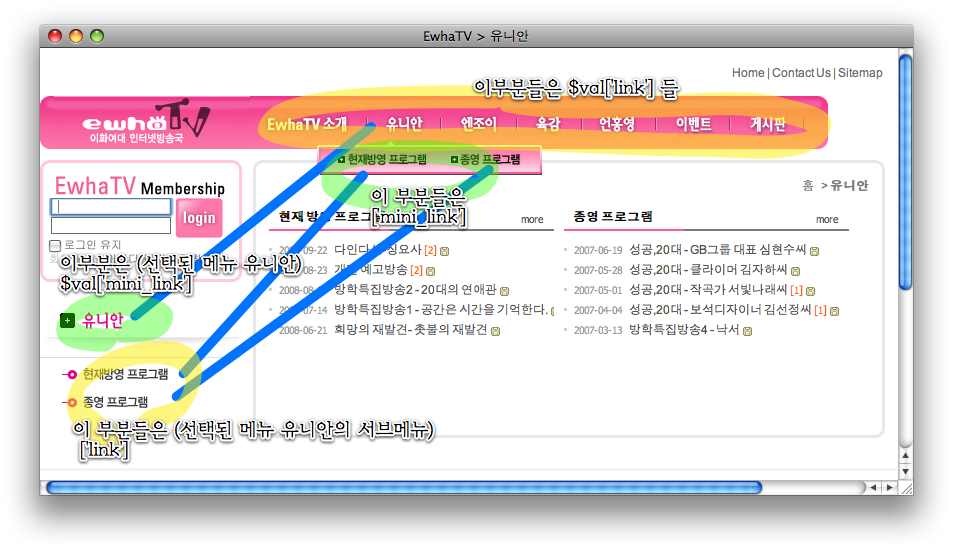Enable the 로그인 유지 checkbox
This screenshot has width=953, height=550.
click(x=55, y=246)
